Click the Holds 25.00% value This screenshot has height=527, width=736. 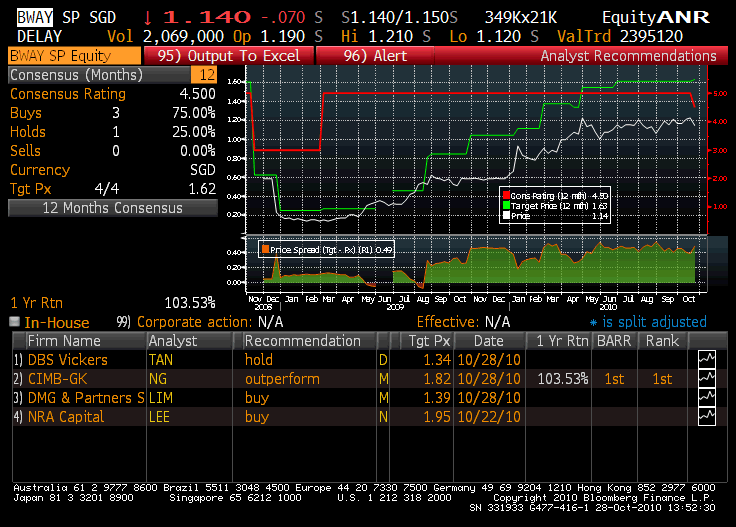click(x=193, y=132)
